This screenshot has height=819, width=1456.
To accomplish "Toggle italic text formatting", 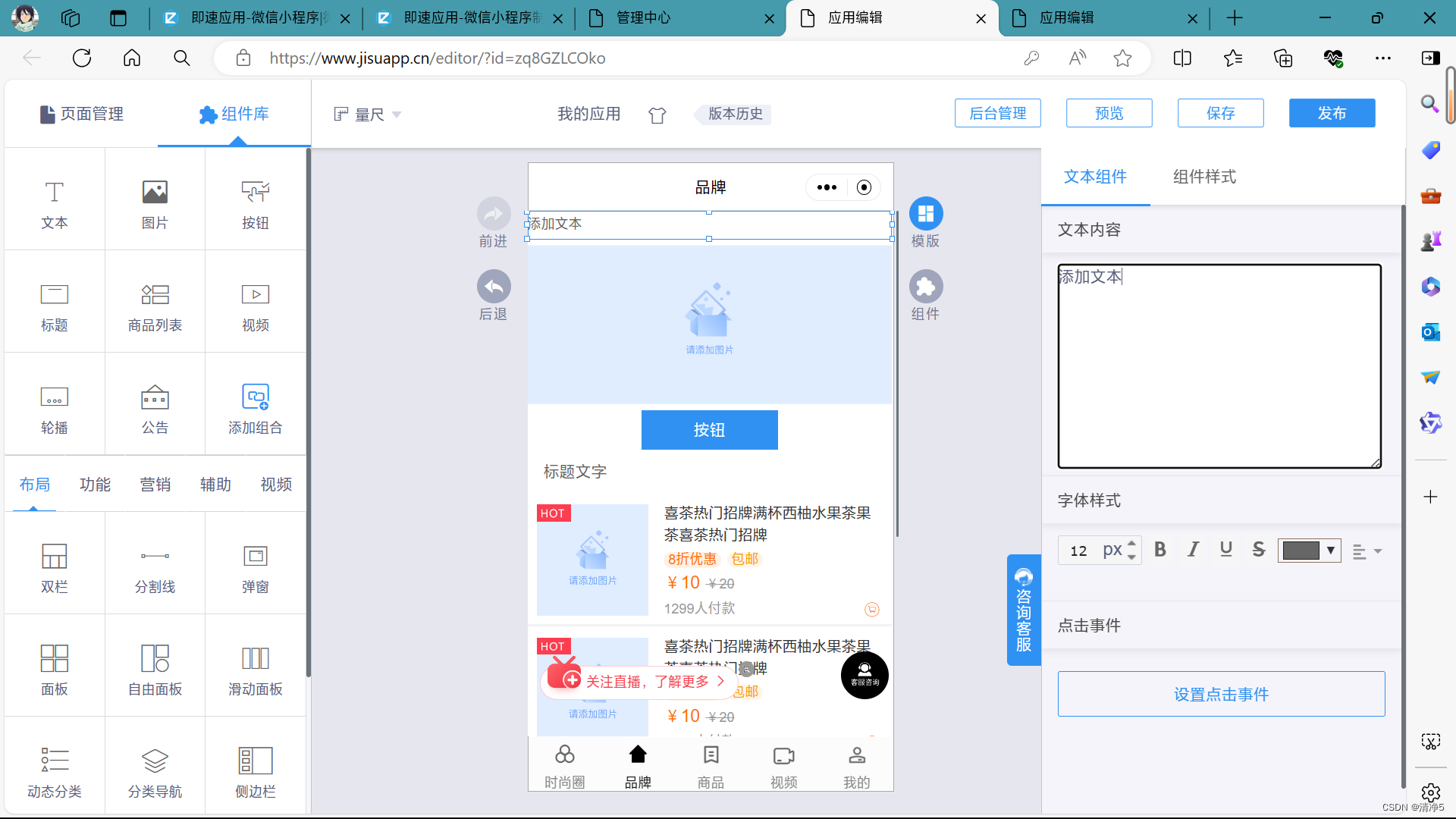I will pos(1193,550).
